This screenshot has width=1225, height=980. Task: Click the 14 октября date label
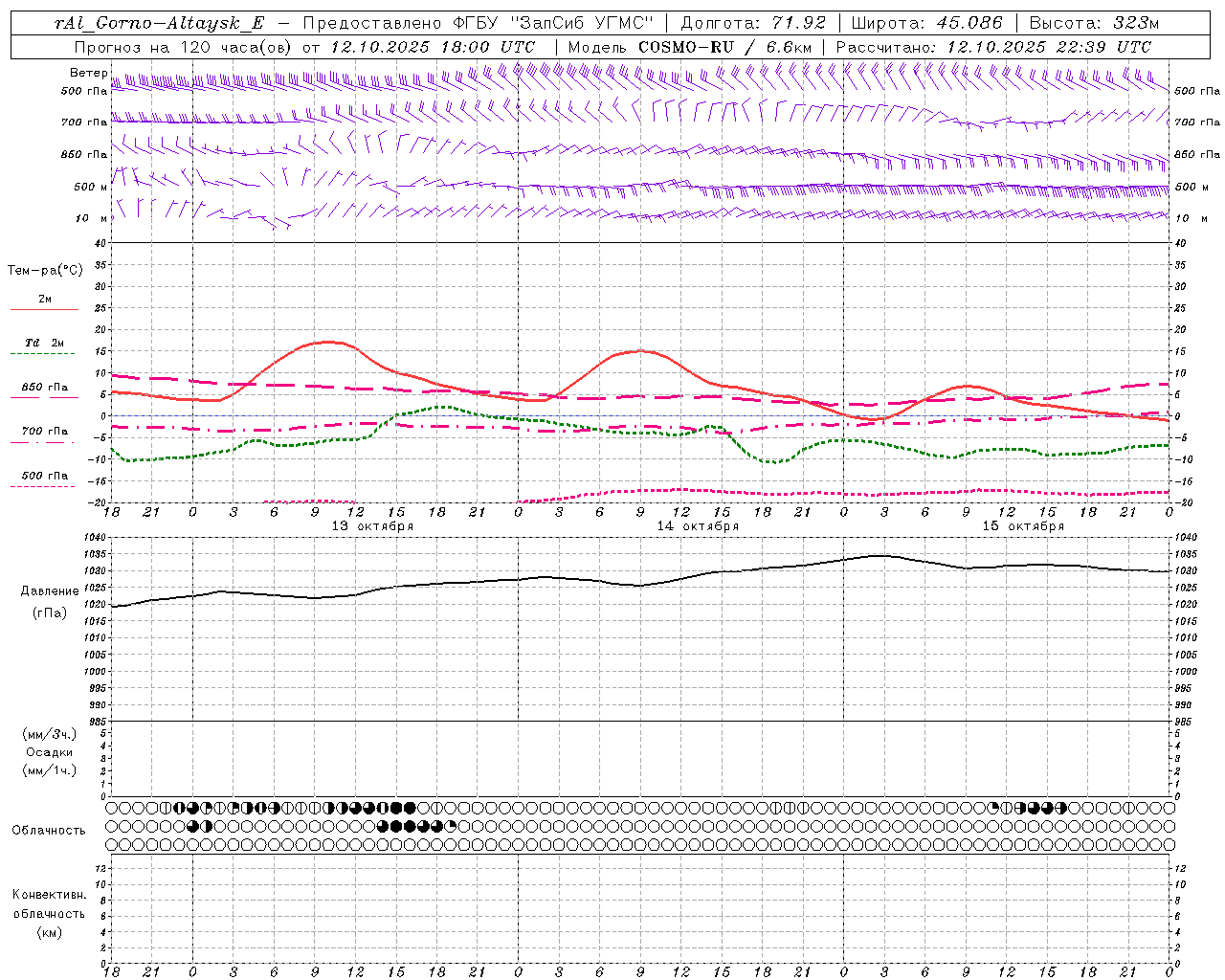coord(698,526)
